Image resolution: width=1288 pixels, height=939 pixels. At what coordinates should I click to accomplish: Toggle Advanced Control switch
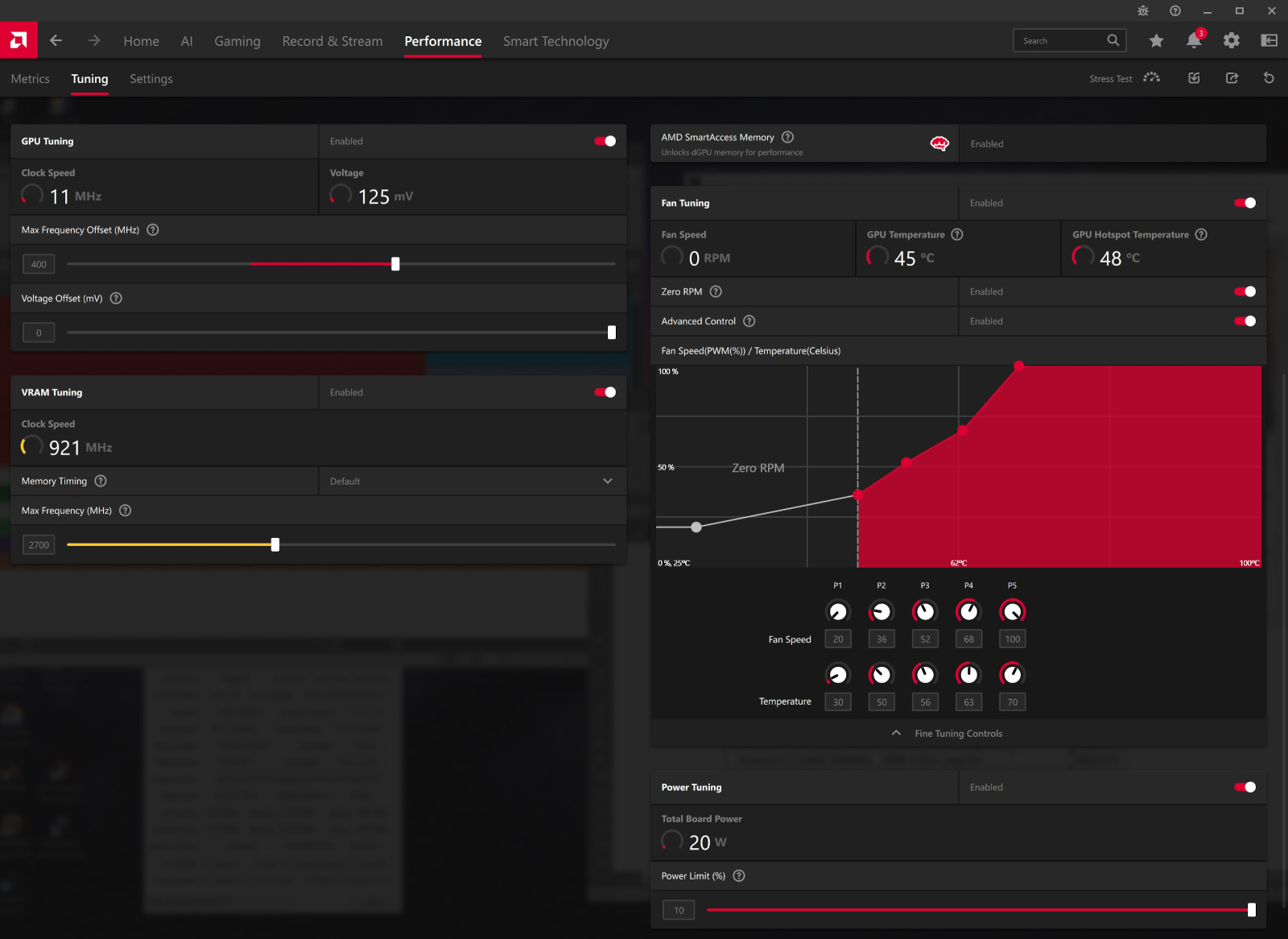pos(1245,321)
